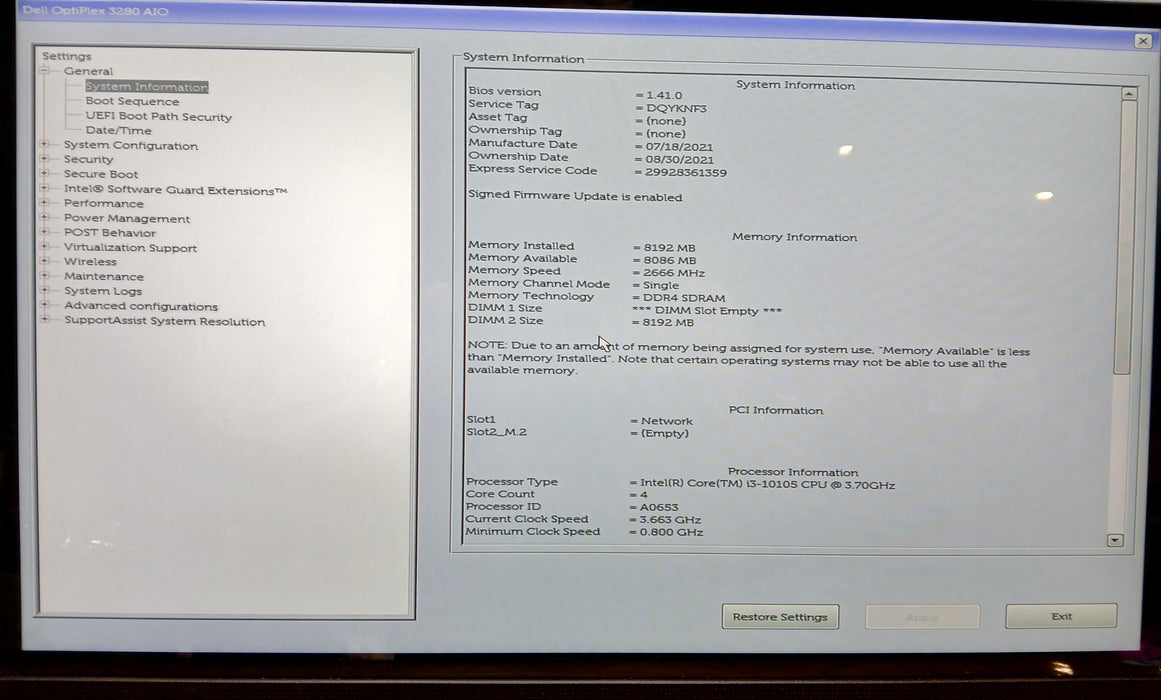Expand the System Logs node
The image size is (1161, 700).
coord(44,290)
